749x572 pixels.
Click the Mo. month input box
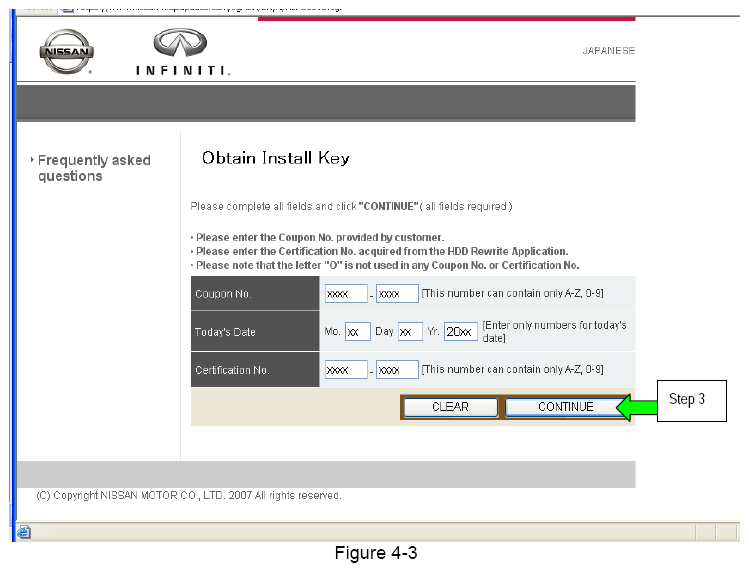pos(357,332)
